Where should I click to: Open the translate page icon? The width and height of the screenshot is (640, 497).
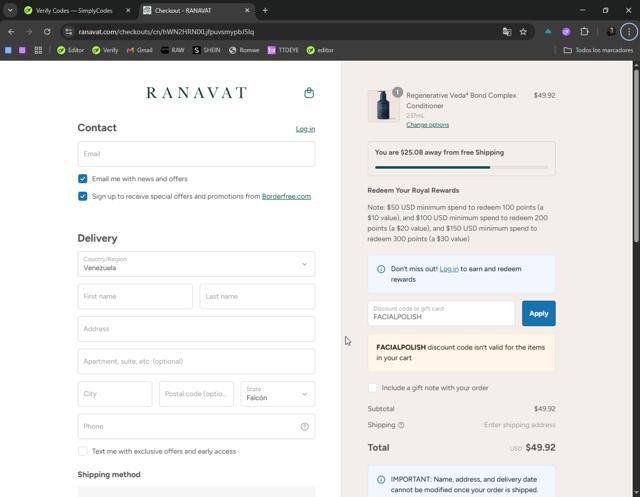point(507,32)
